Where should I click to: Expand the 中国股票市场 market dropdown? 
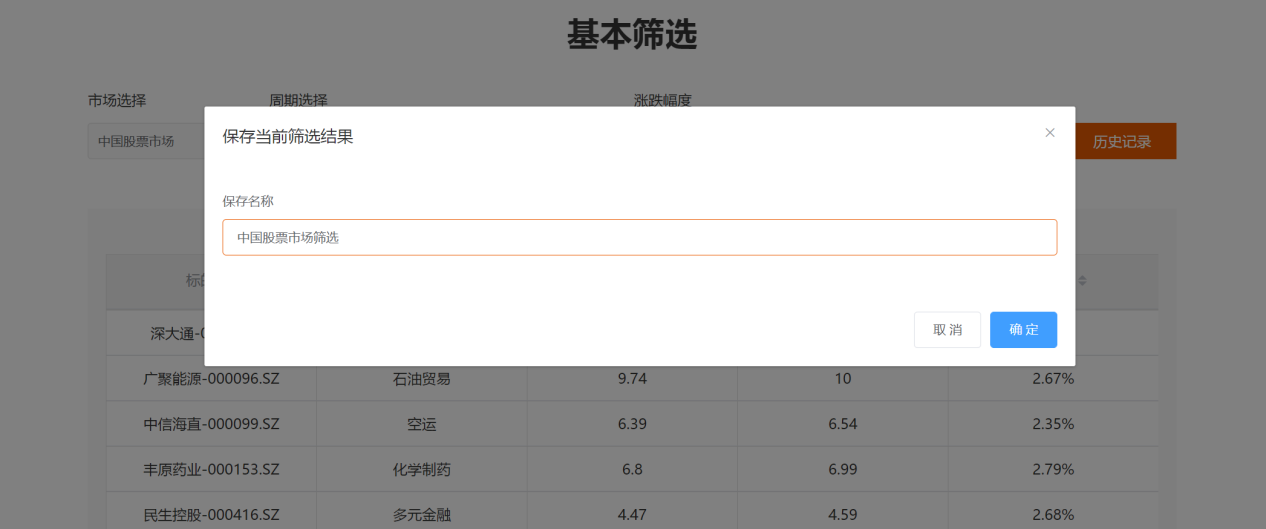tap(145, 142)
